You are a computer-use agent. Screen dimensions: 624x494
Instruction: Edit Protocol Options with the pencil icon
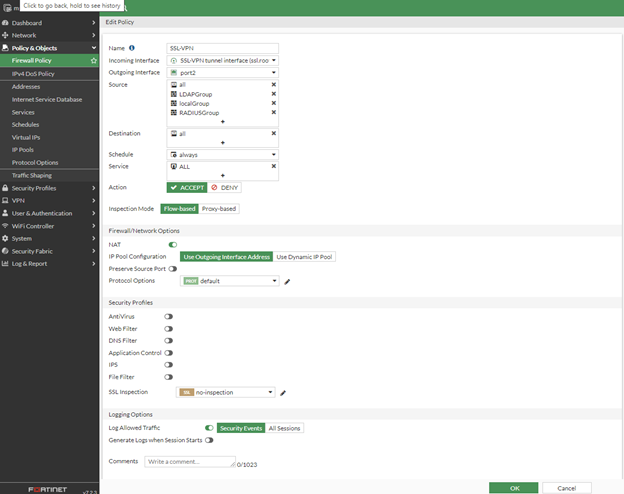click(288, 281)
